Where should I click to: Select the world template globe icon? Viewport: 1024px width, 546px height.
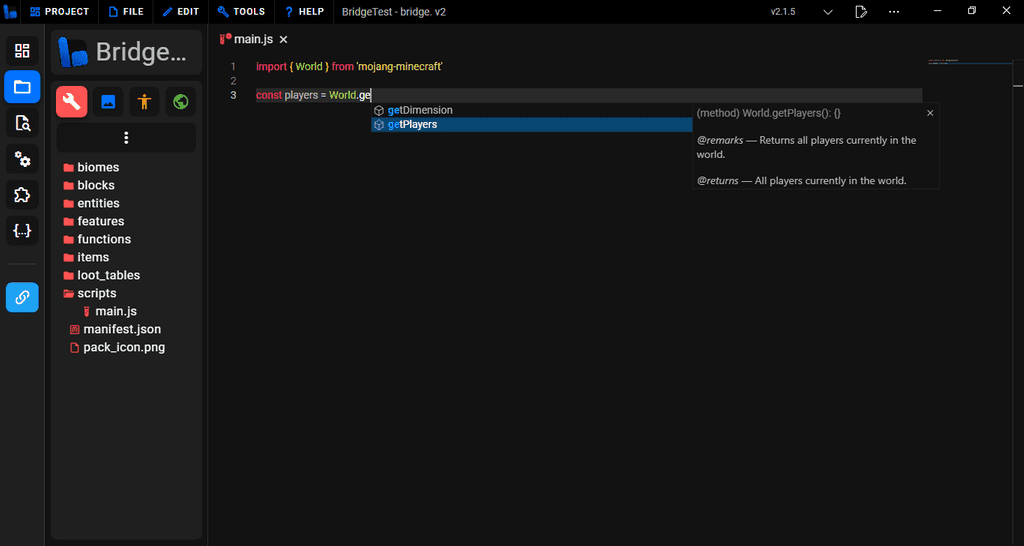[x=180, y=101]
